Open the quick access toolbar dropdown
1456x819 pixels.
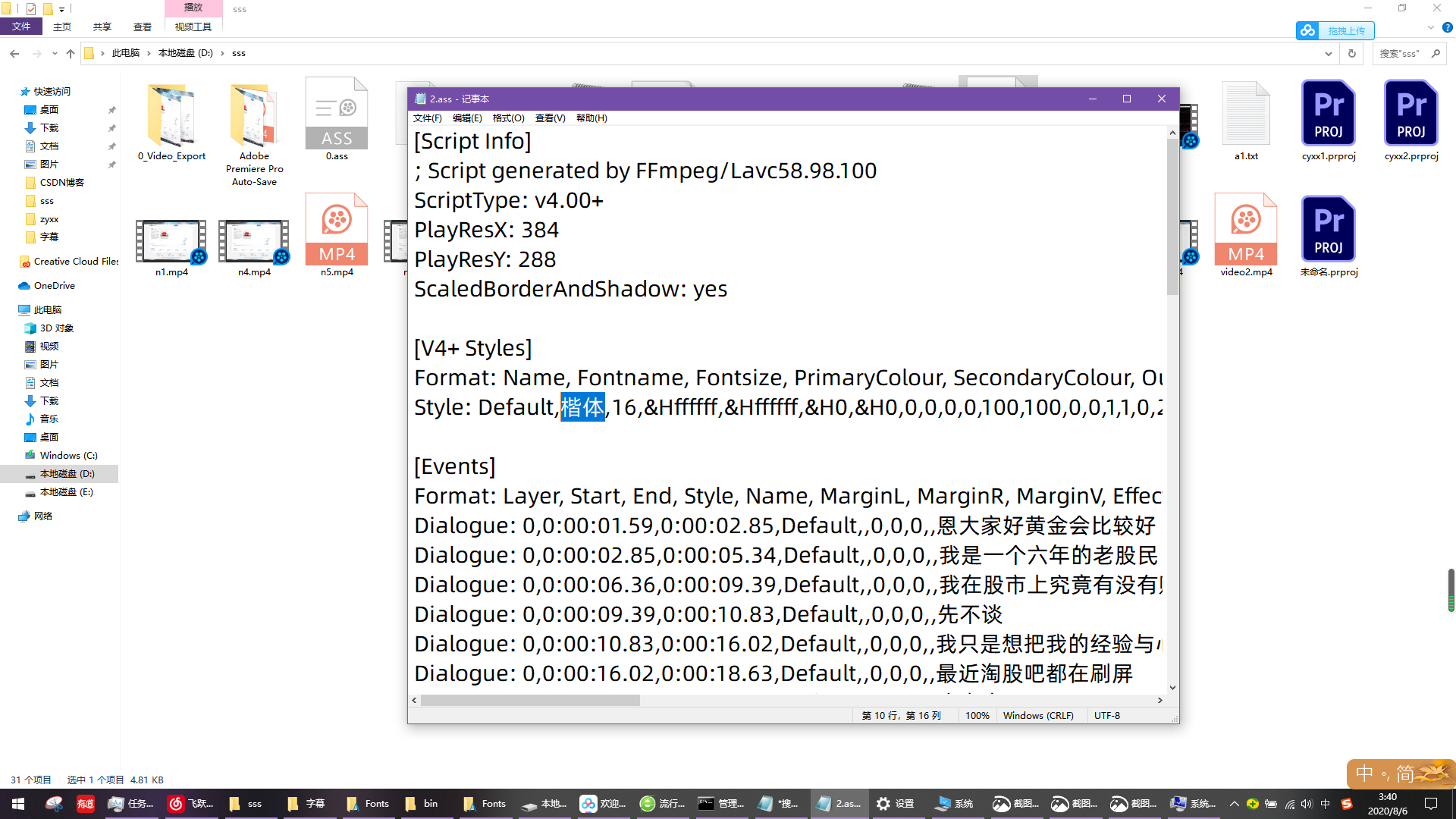point(62,9)
